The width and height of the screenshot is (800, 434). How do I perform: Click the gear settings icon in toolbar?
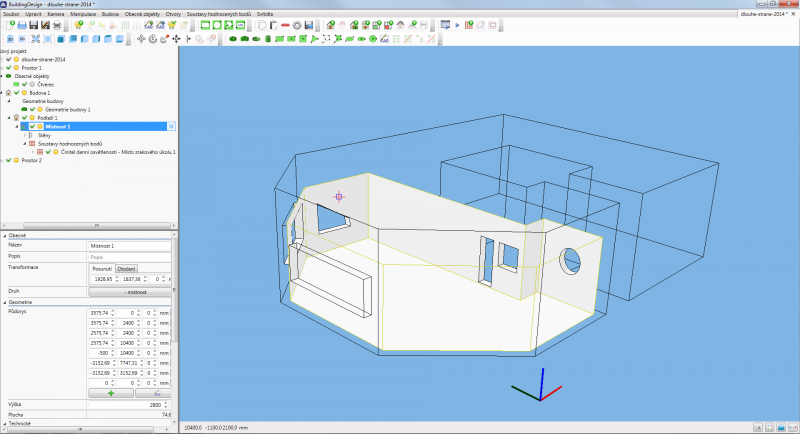pos(297,25)
